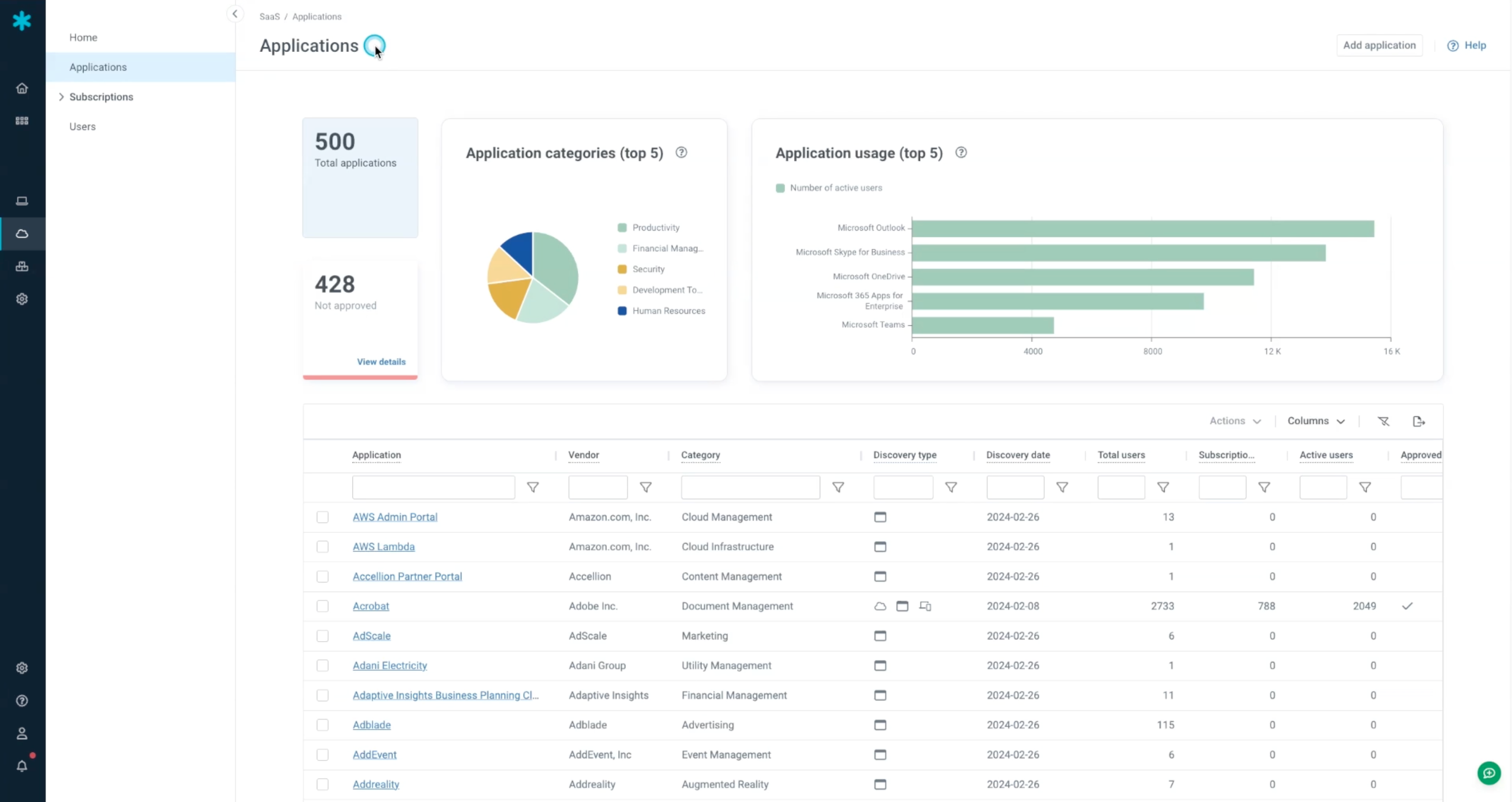Viewport: 1512px width, 802px height.
Task: Select Home in side menu
Action: (83, 37)
